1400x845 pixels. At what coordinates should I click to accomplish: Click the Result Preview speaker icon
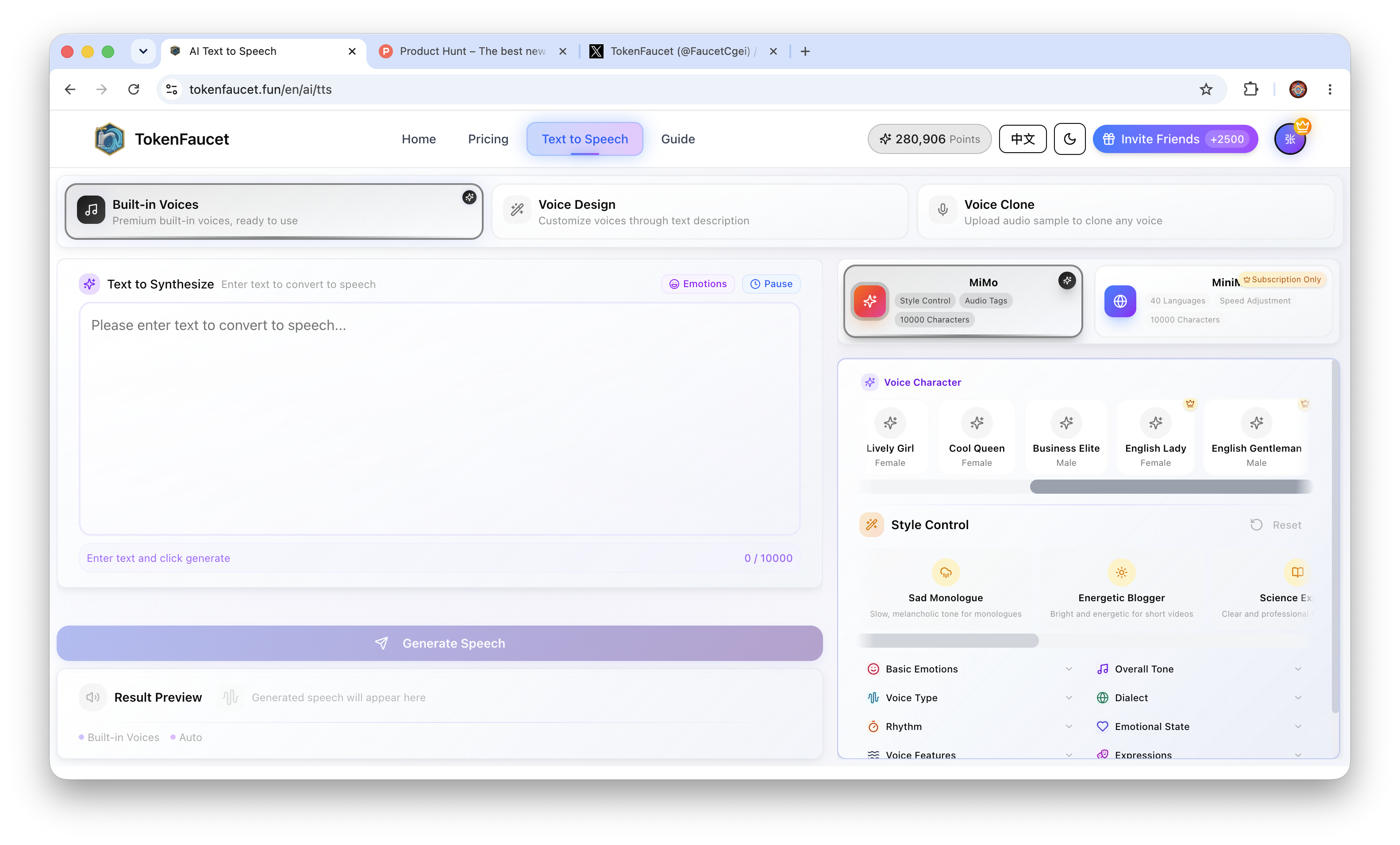pyautogui.click(x=92, y=697)
